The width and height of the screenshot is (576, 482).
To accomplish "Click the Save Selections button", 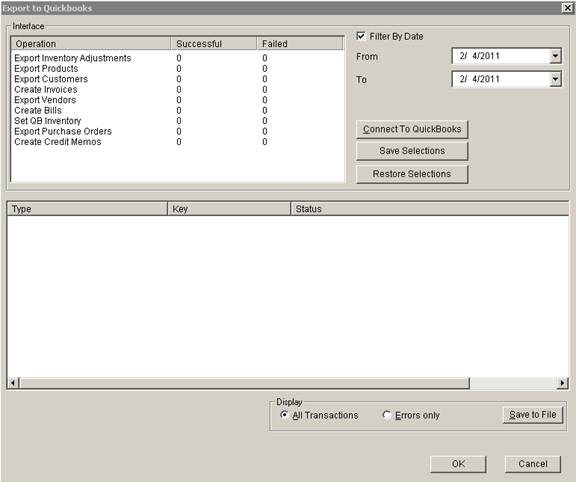I will point(412,151).
